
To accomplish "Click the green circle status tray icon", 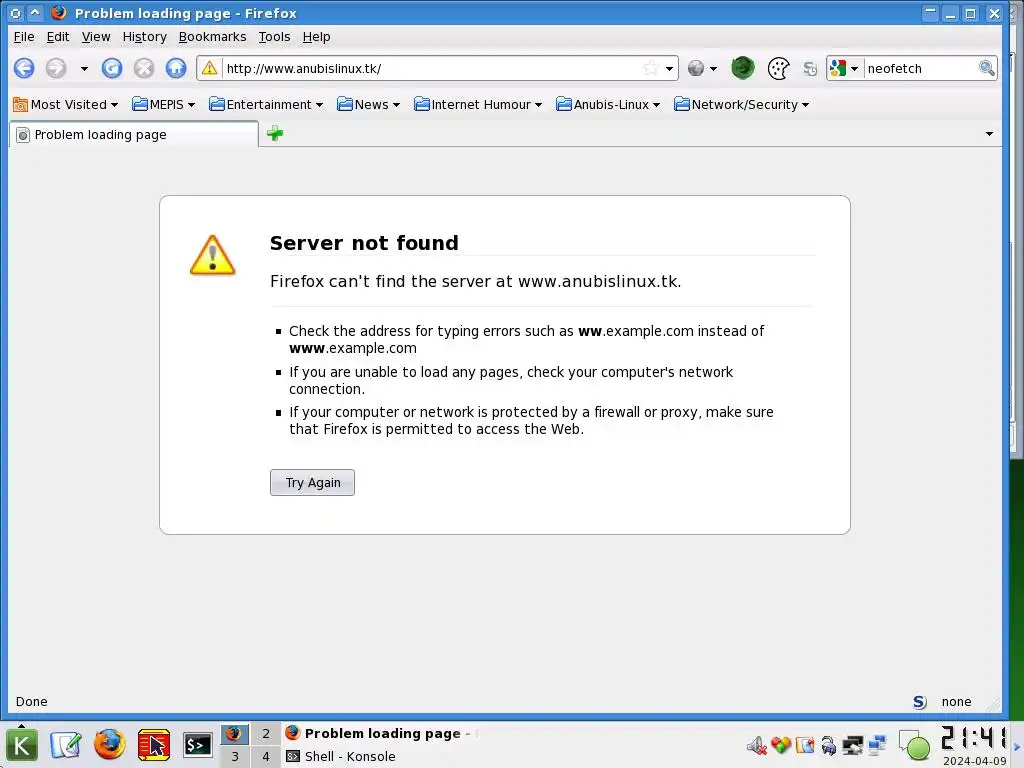I will pos(916,746).
